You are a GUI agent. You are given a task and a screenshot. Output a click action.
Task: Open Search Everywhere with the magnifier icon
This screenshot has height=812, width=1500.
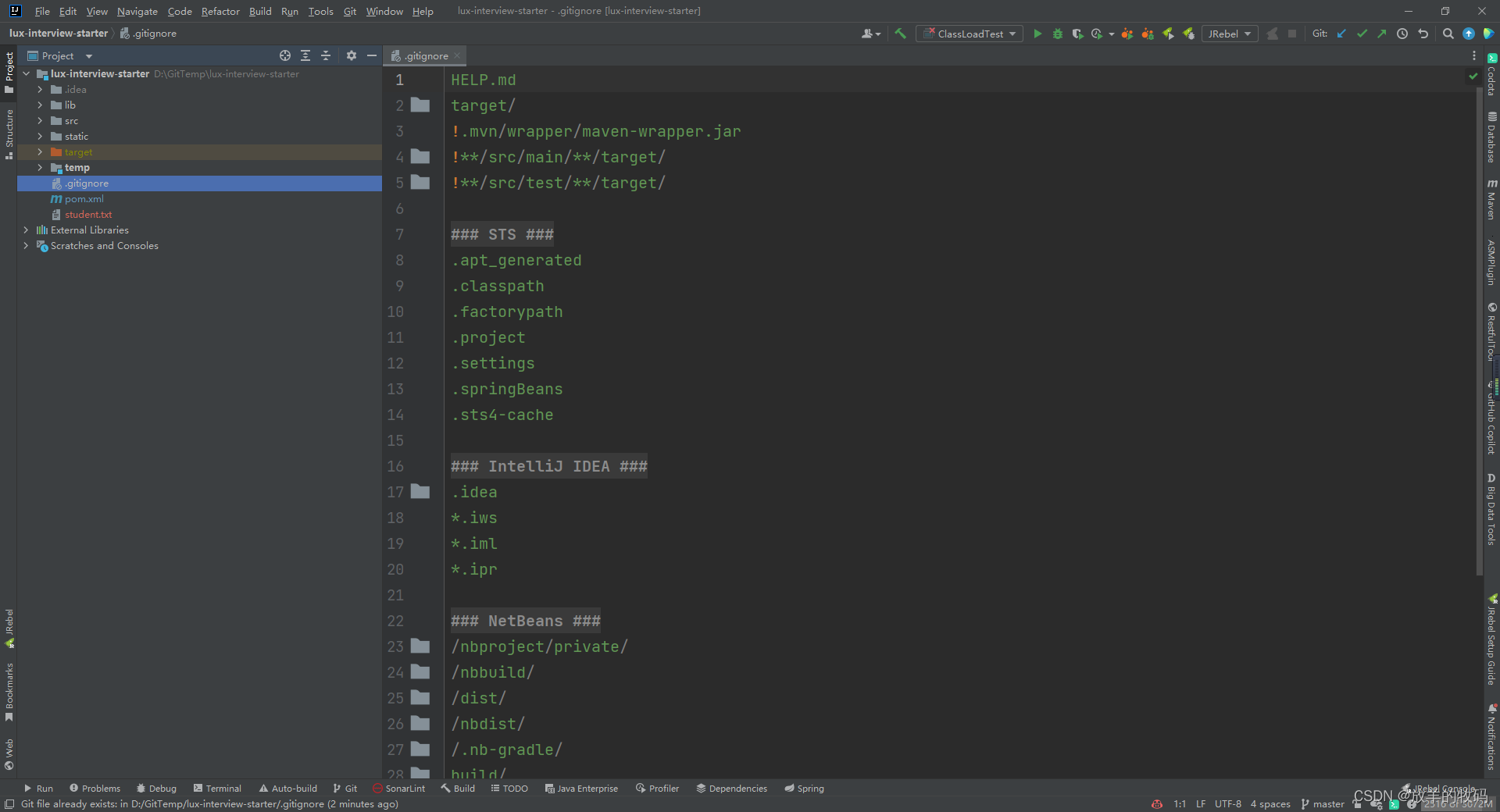click(x=1448, y=34)
